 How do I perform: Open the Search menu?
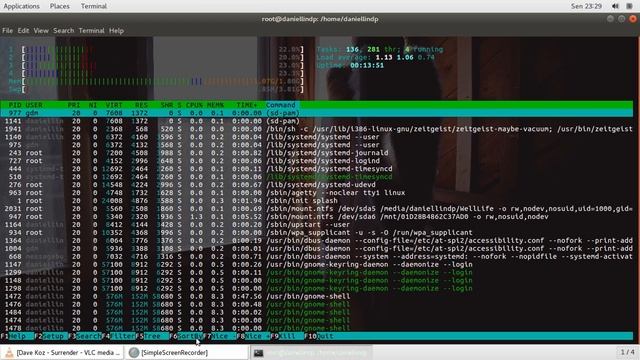tap(64, 31)
